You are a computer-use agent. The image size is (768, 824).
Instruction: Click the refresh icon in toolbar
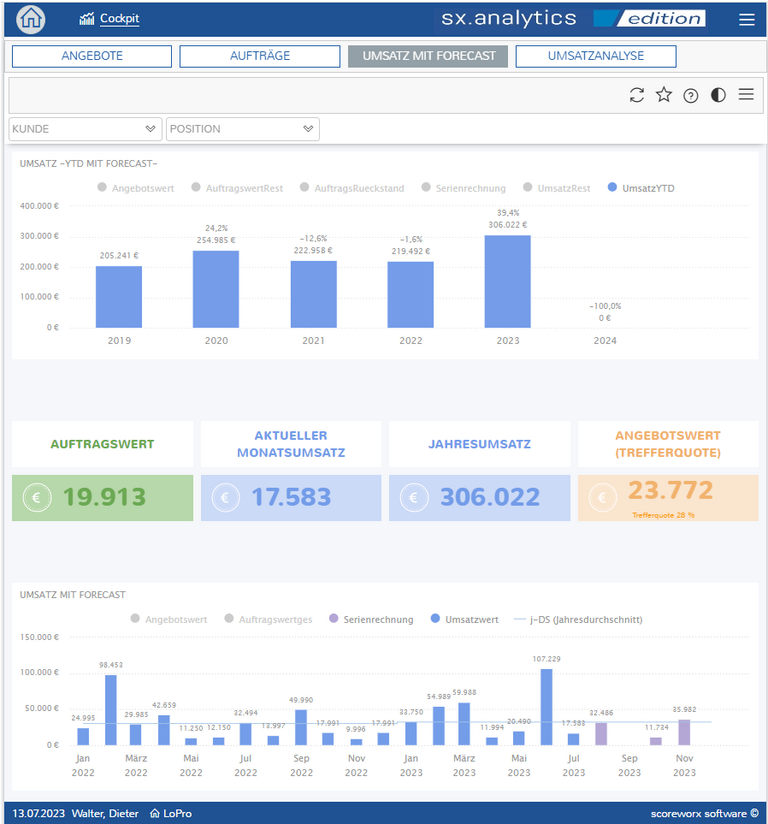click(637, 95)
